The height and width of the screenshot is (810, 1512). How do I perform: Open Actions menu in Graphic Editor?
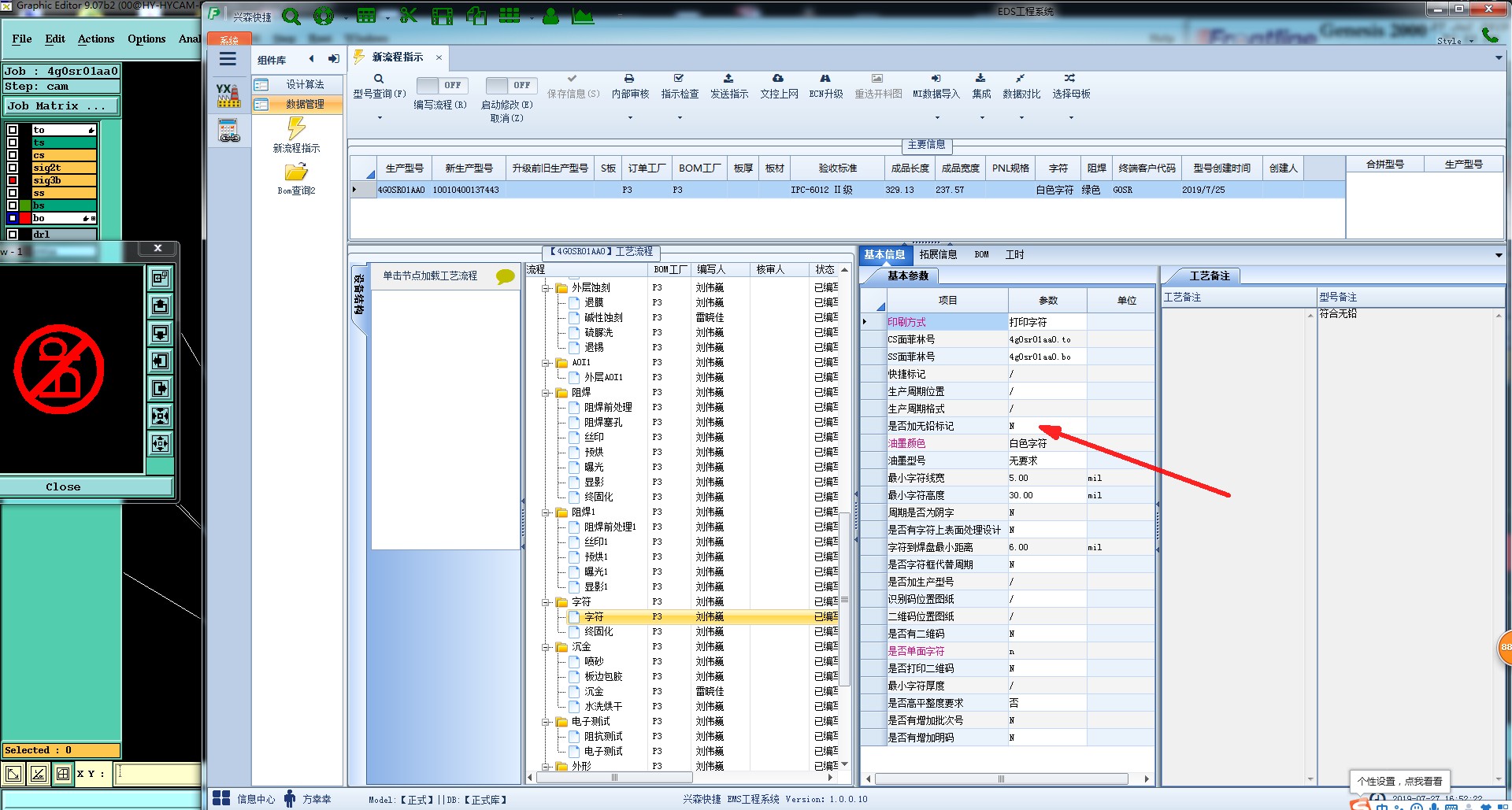(x=96, y=39)
